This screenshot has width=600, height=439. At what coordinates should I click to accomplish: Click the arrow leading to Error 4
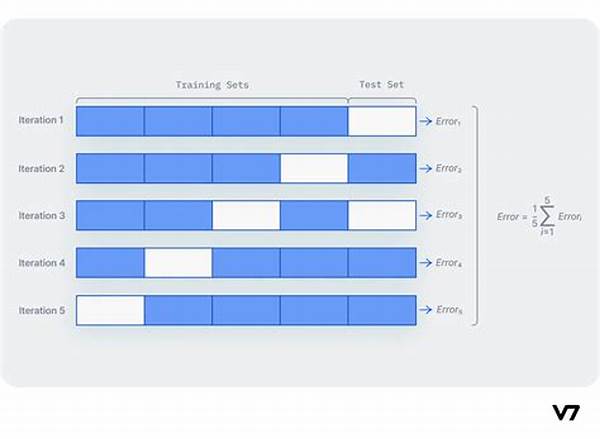pyautogui.click(x=426, y=263)
